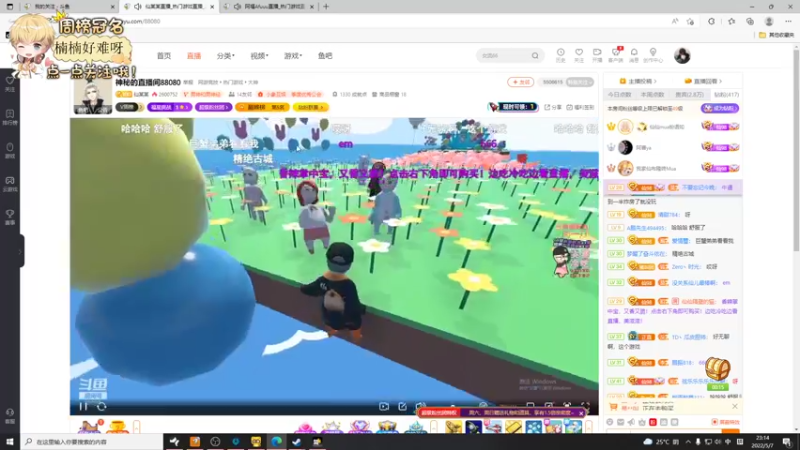Expand 主播投稿 panel header
This screenshot has height=450, width=800.
(638, 81)
